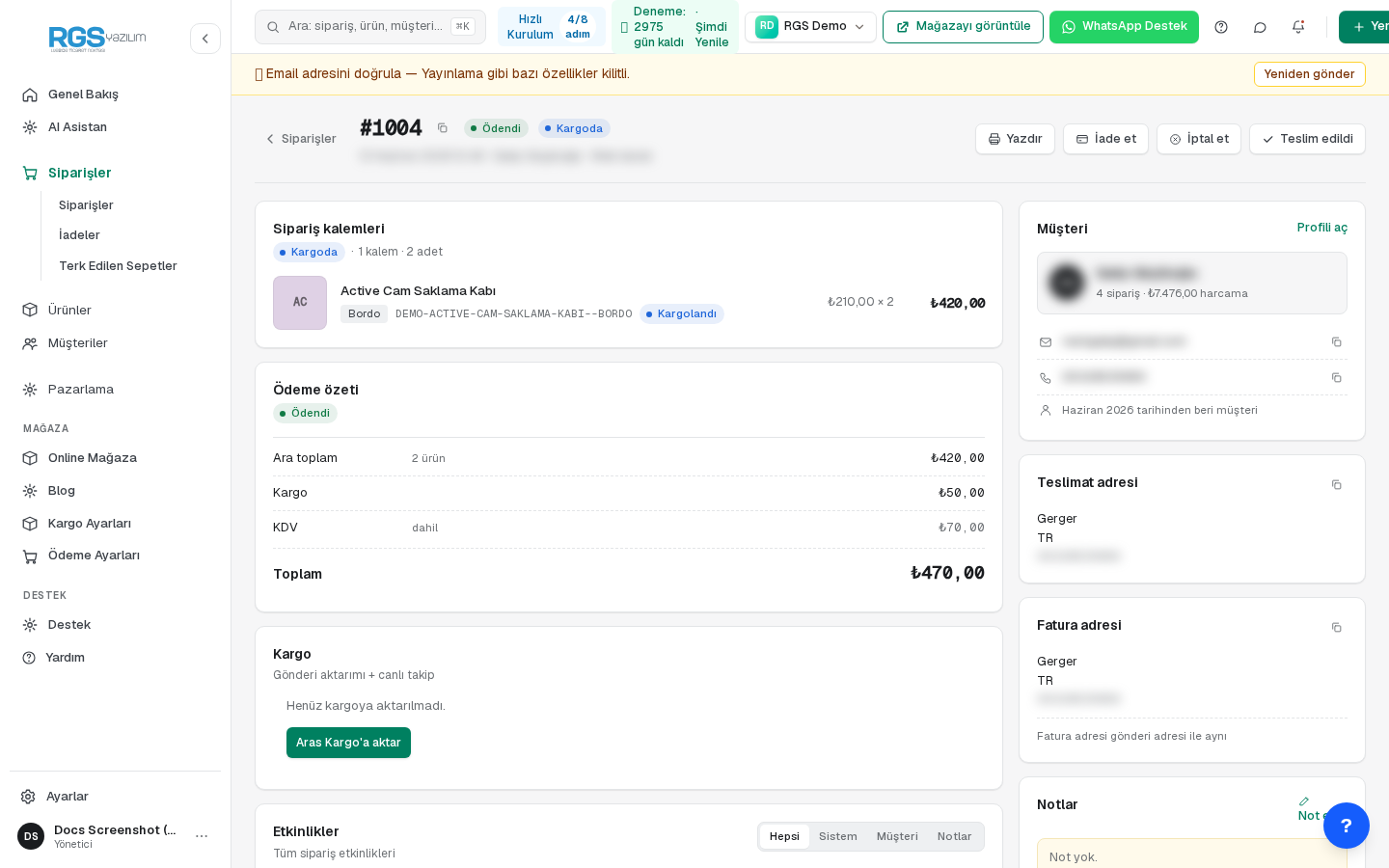The width and height of the screenshot is (1389, 868).
Task: Open the user menu dots next to Docs Screenshot
Action: click(x=202, y=836)
